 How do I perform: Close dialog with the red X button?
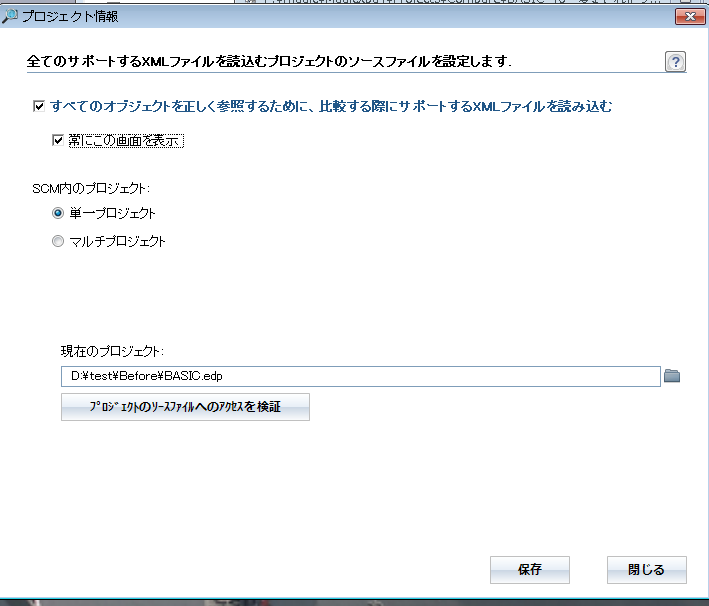(x=690, y=17)
